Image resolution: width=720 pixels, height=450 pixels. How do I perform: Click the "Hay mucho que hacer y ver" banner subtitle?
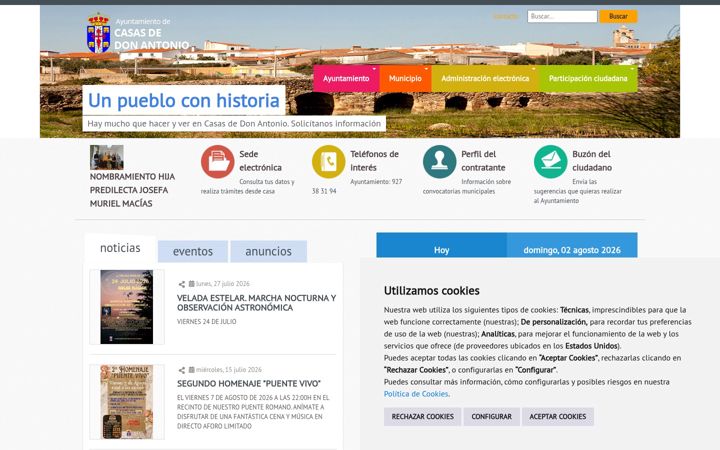point(234,124)
